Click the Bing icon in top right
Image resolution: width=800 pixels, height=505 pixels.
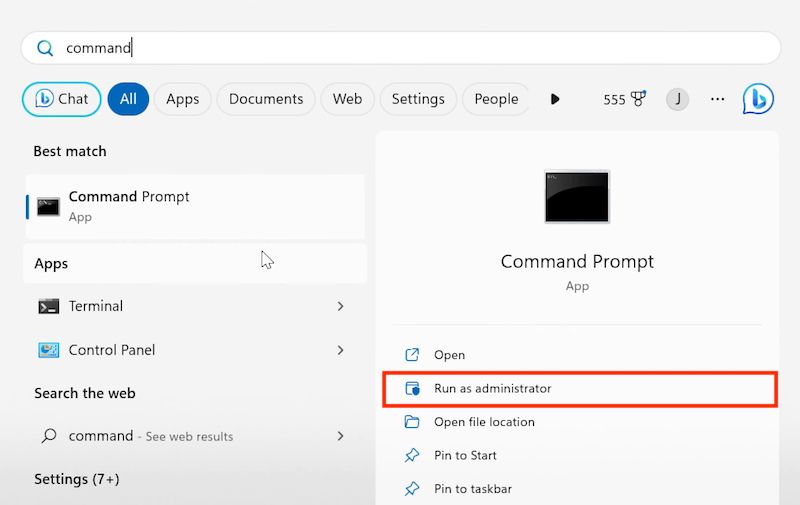click(x=758, y=99)
